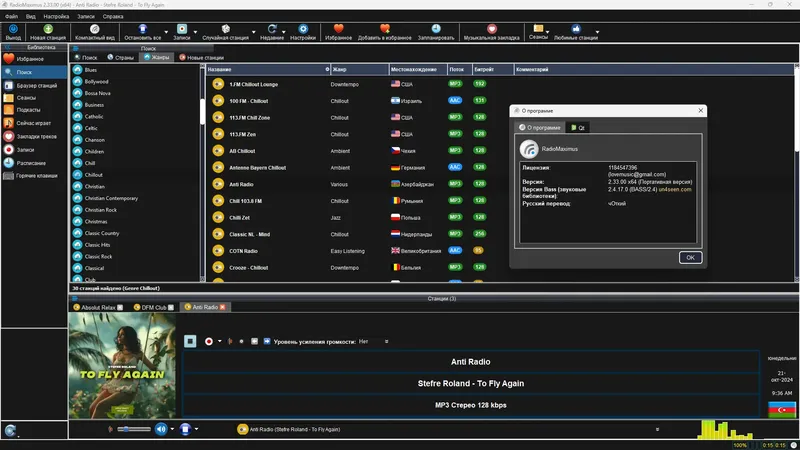
Task: Select Браузер станций in the library sidebar
Action: [x=34, y=86]
